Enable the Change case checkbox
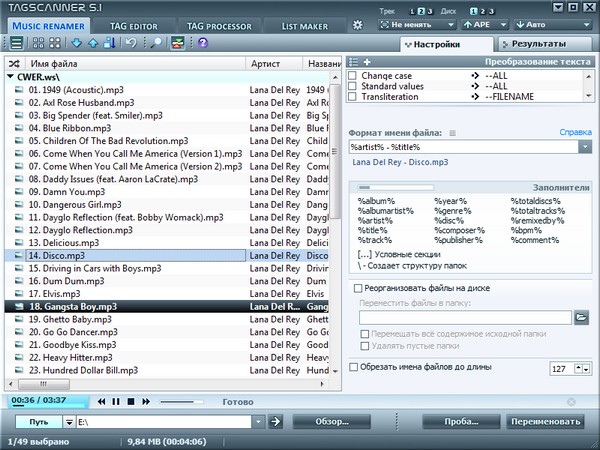This screenshot has width=600, height=450. point(353,74)
